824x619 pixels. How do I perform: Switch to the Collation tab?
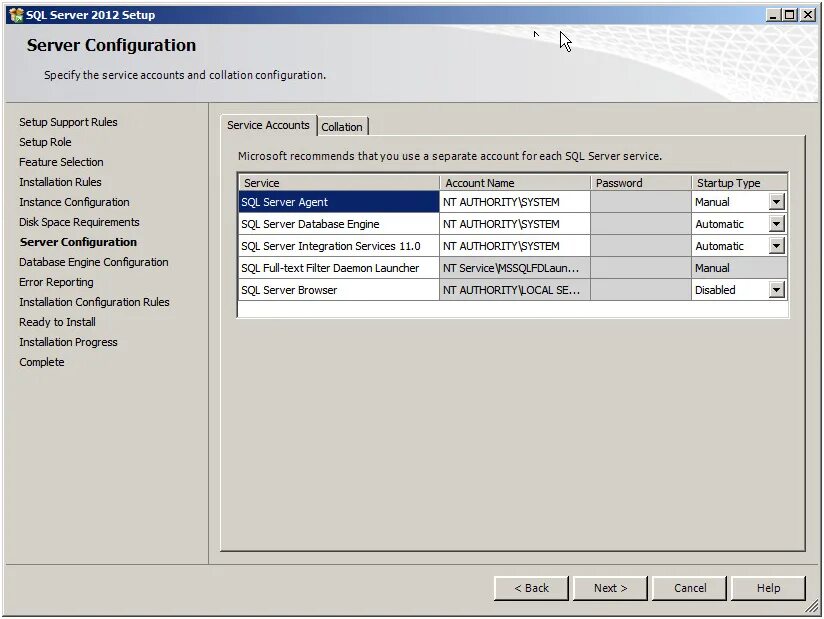(342, 127)
